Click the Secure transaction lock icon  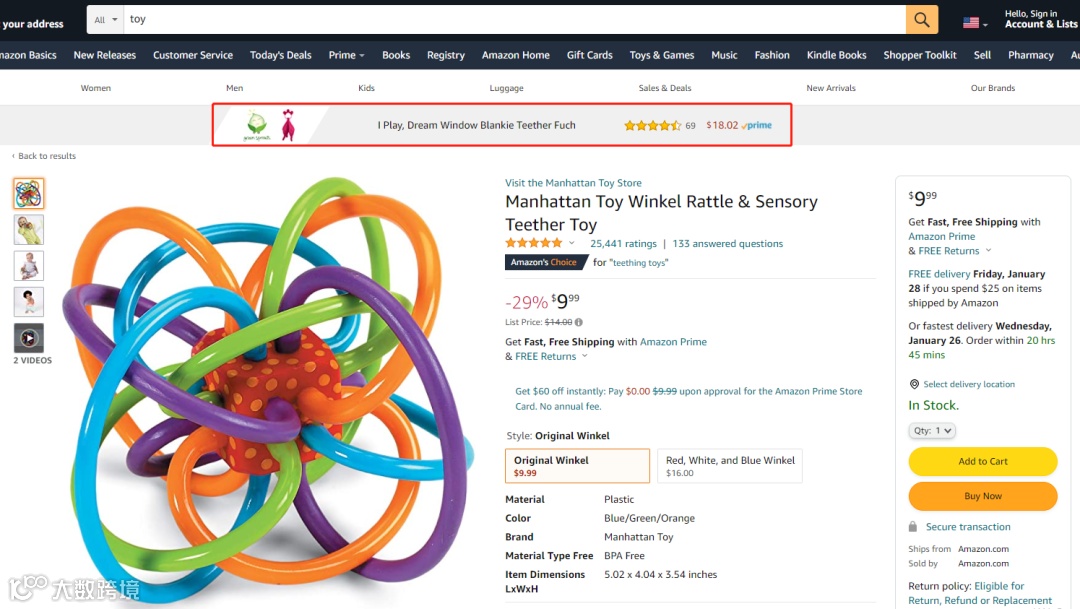[x=913, y=526]
